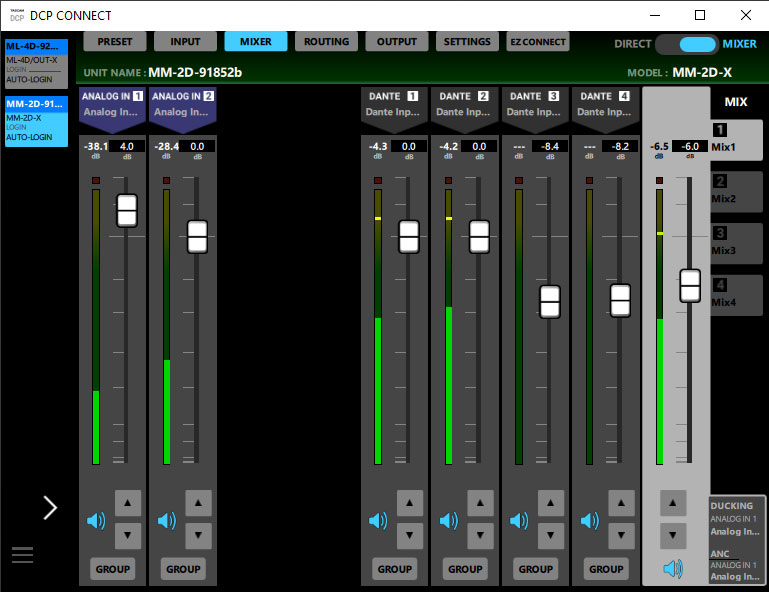The height and width of the screenshot is (592, 769).
Task: Raise Analog In 2 level with up arrow
Action: pos(199,503)
